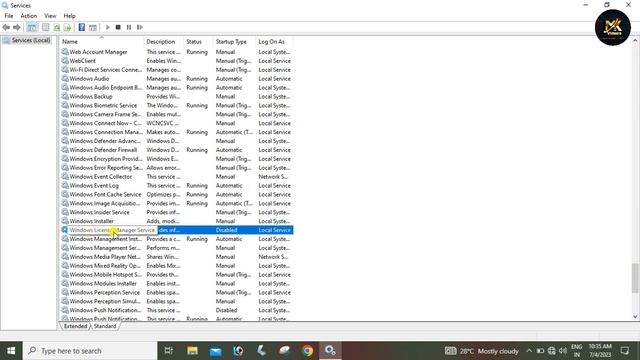
Task: Click the scrollbar up arrow
Action: pos(635,40)
